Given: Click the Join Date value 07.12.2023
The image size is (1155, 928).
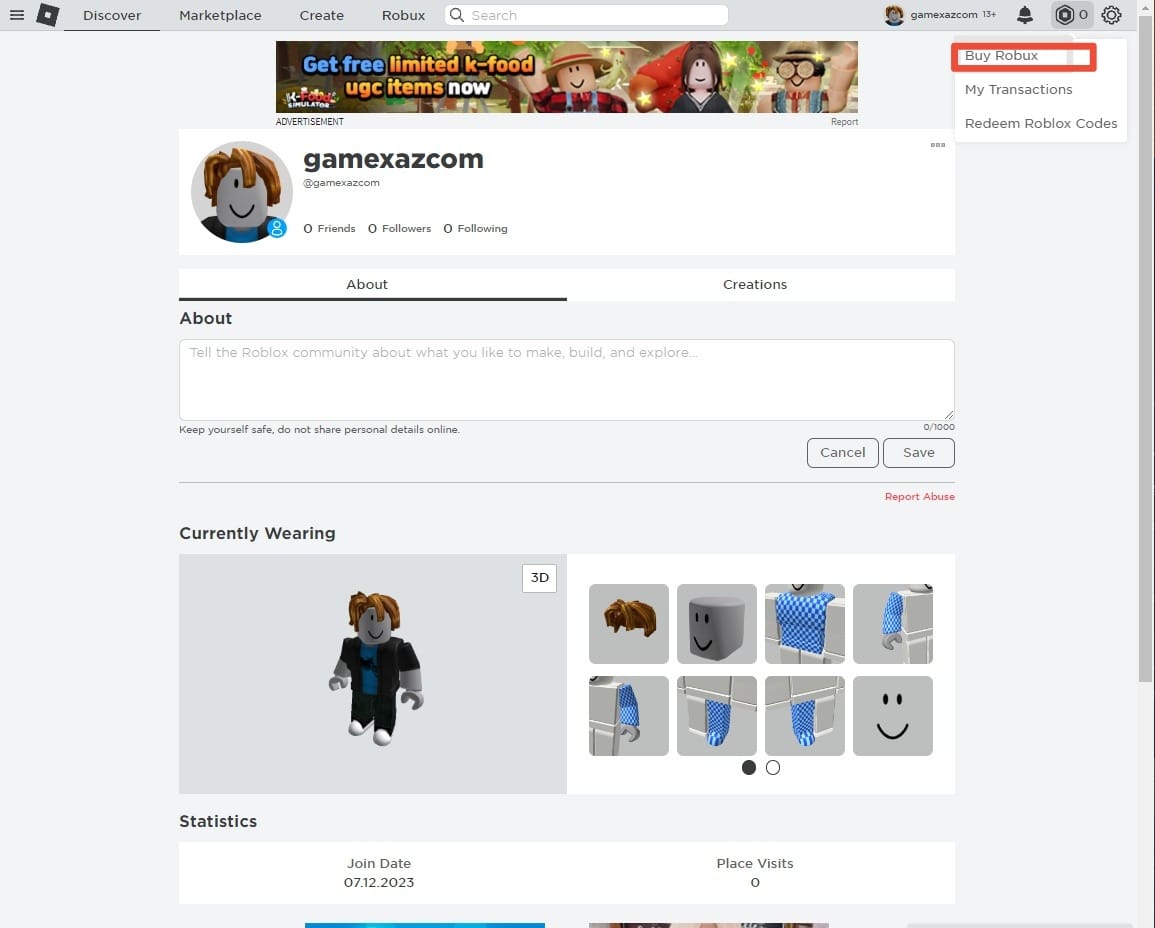Looking at the screenshot, I should click(379, 882).
